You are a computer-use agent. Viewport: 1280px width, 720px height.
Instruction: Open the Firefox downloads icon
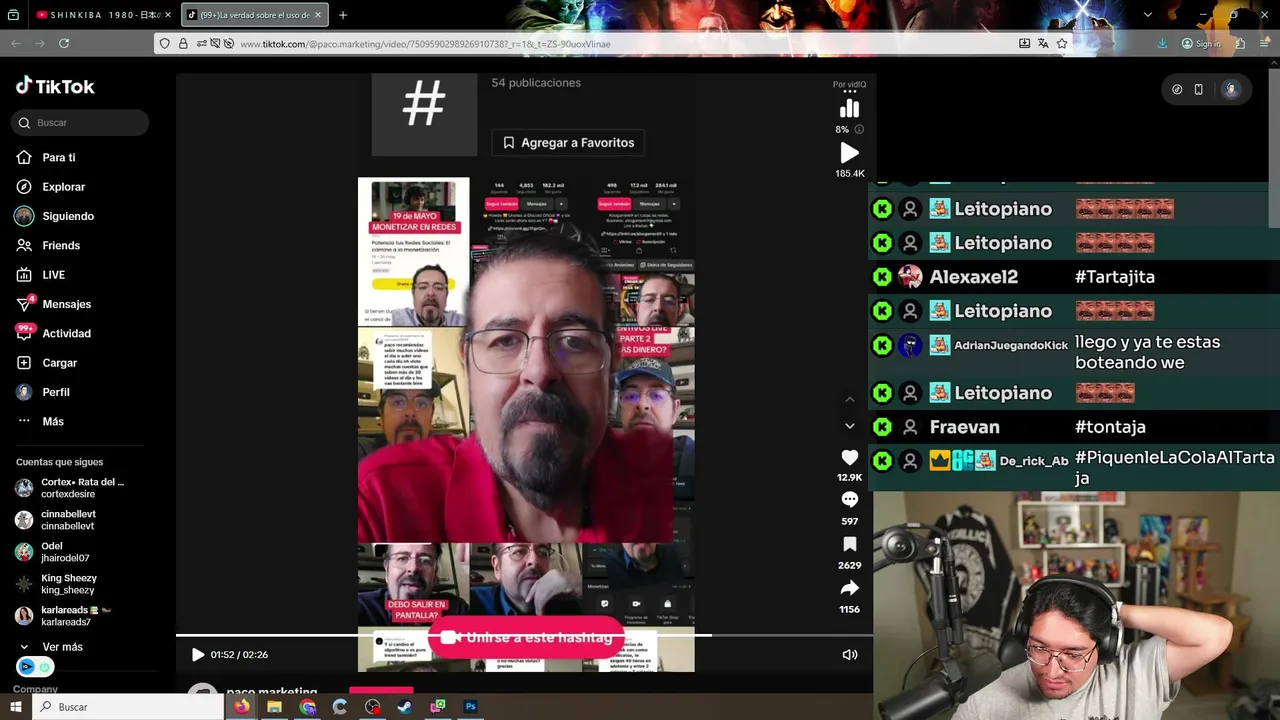tap(1162, 44)
